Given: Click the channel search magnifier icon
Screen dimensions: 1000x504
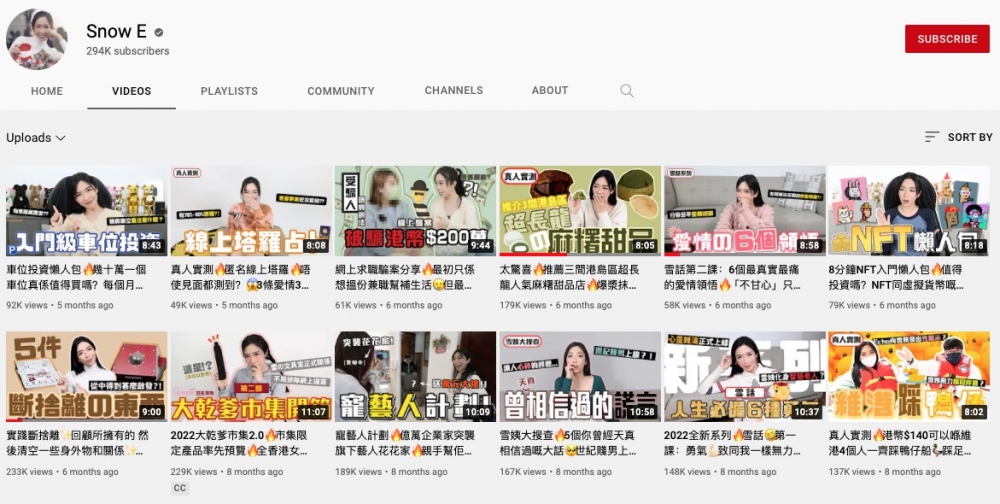Looking at the screenshot, I should point(627,91).
